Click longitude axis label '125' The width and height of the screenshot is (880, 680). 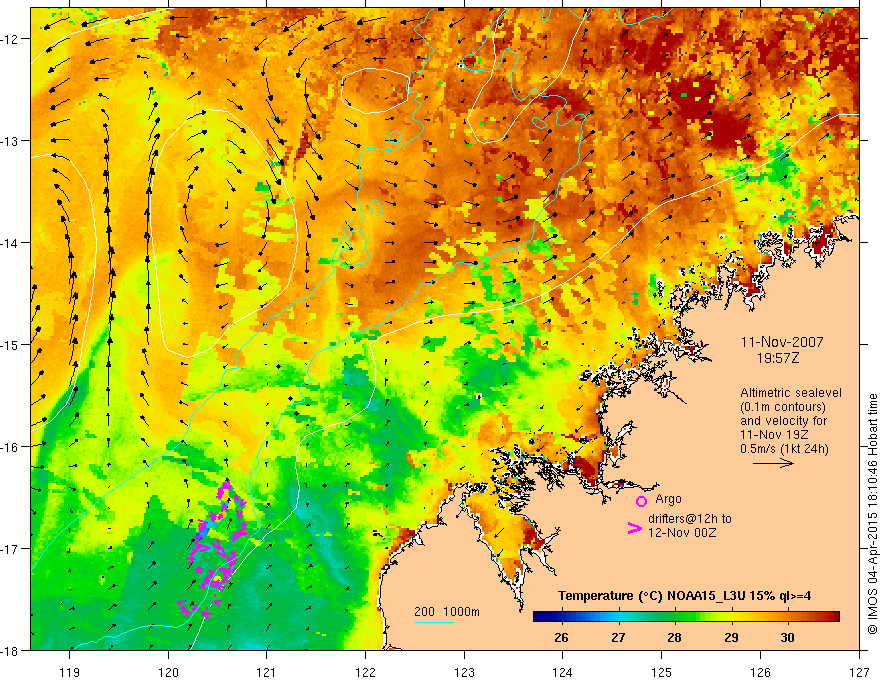[x=662, y=672]
